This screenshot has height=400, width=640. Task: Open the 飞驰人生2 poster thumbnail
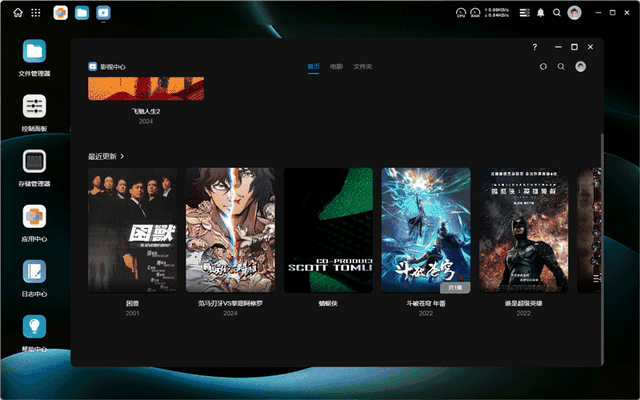pyautogui.click(x=146, y=88)
